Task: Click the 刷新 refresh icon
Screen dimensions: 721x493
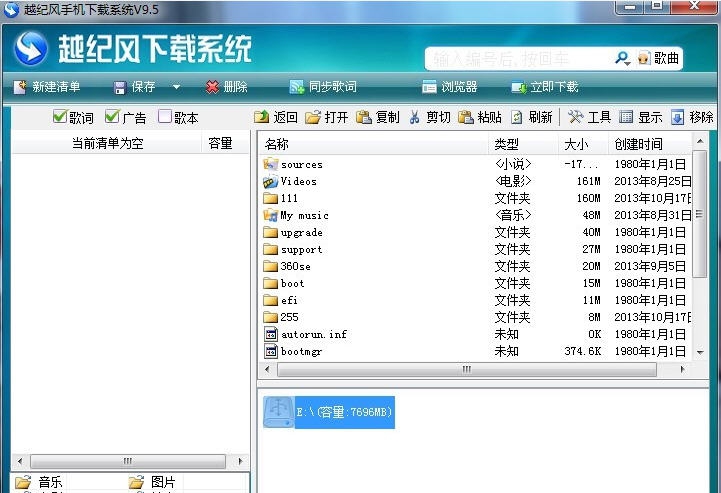Action: 517,117
